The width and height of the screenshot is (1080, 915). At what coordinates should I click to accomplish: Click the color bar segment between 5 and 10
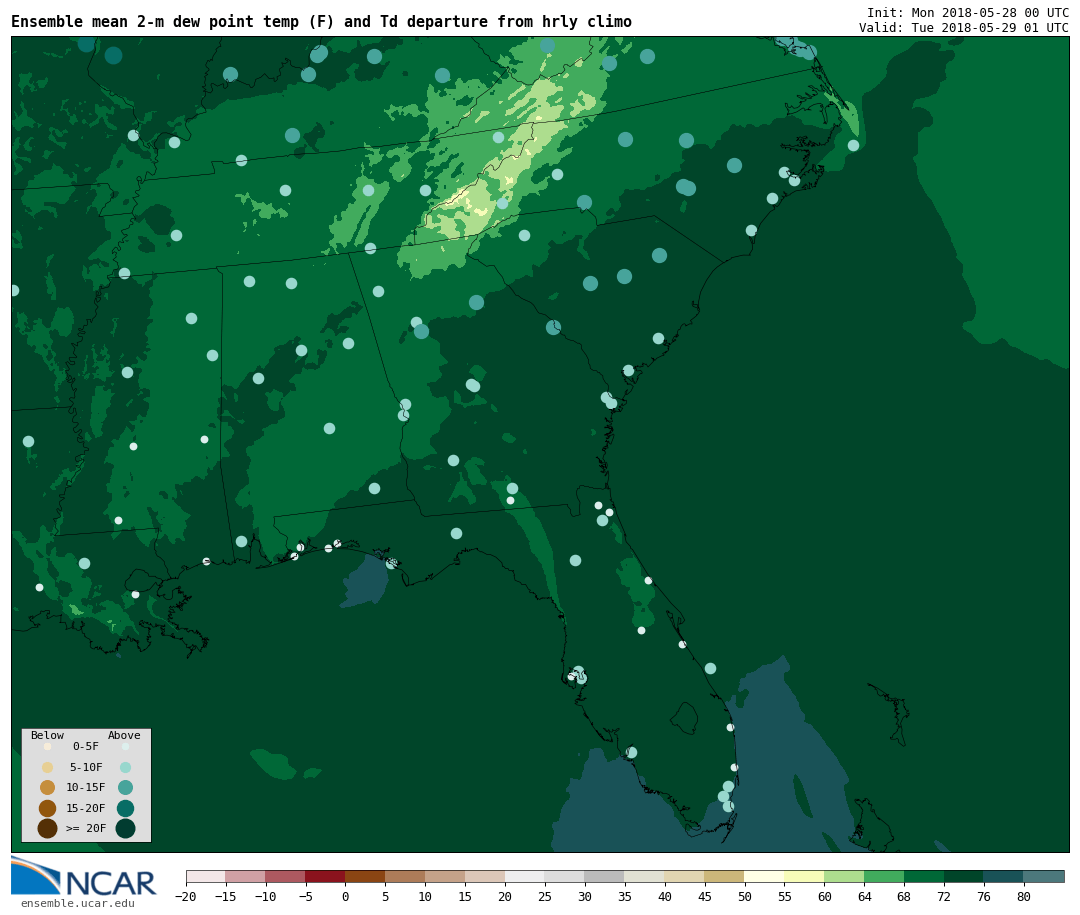coord(405,876)
